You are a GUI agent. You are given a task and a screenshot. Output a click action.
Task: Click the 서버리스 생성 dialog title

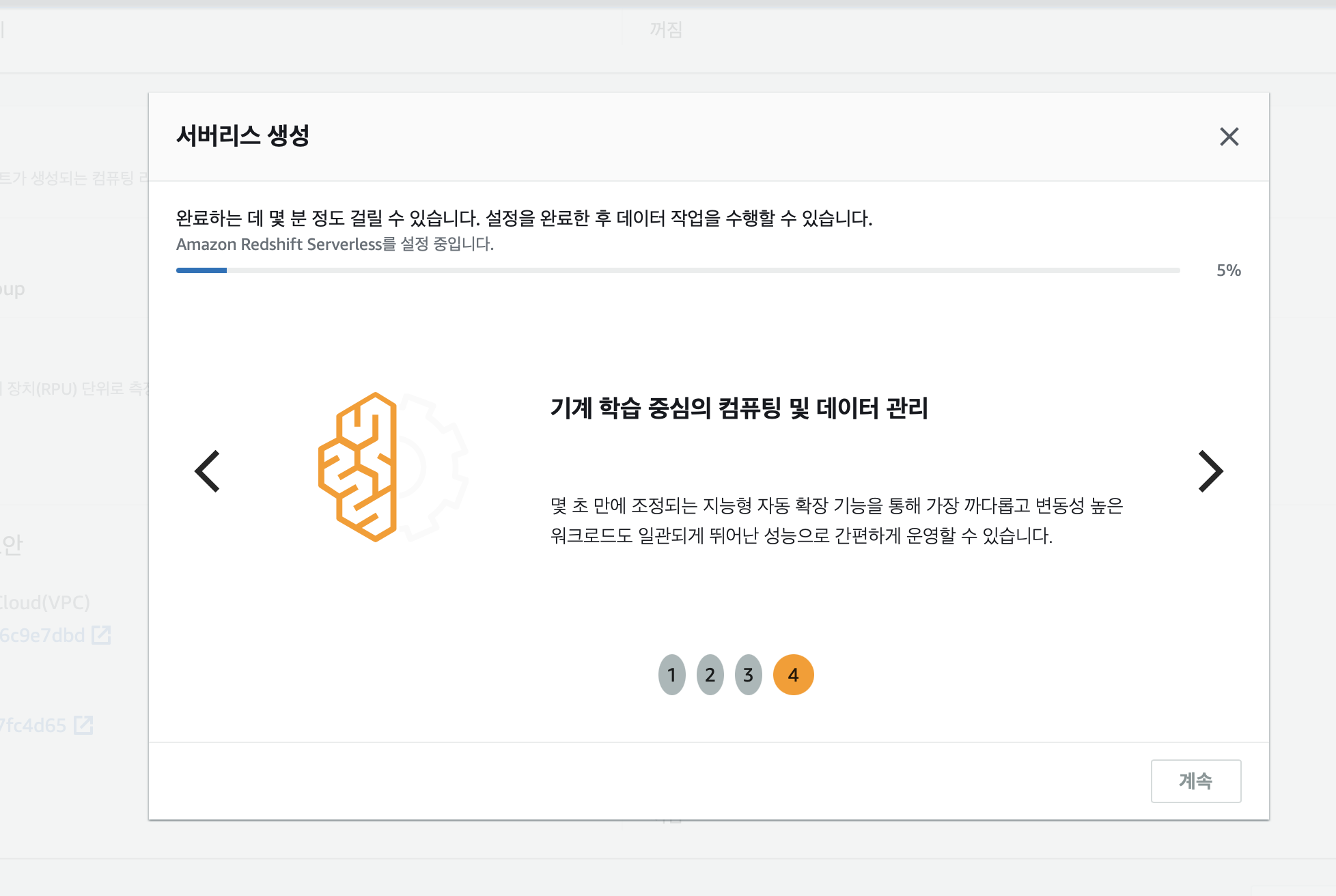pos(242,135)
